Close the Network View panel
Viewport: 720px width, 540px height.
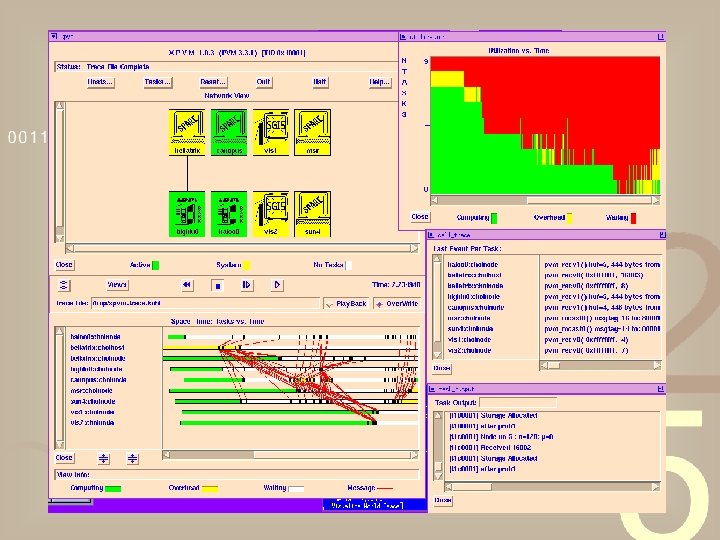(x=64, y=265)
